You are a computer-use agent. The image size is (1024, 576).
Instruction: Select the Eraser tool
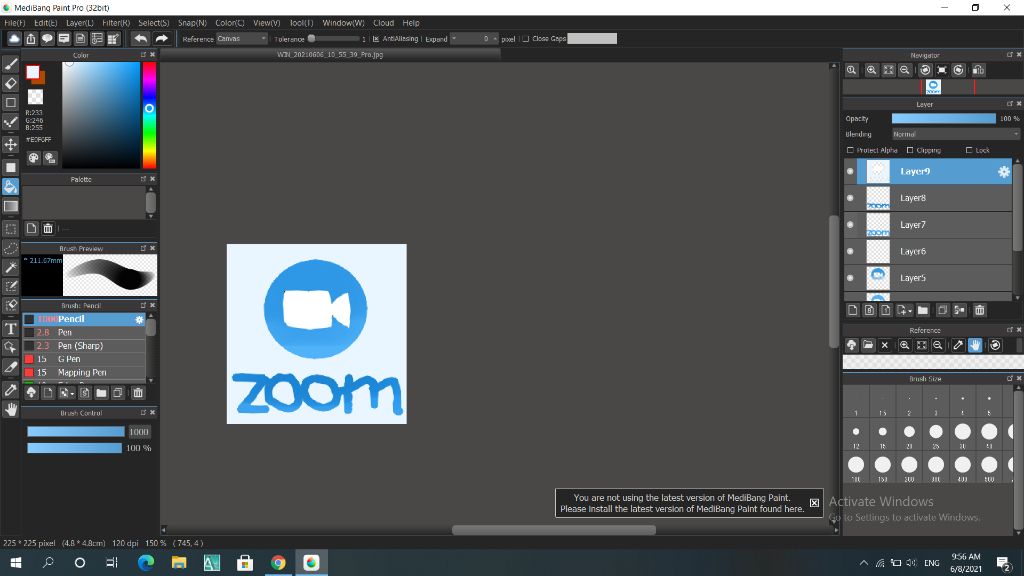pyautogui.click(x=10, y=83)
